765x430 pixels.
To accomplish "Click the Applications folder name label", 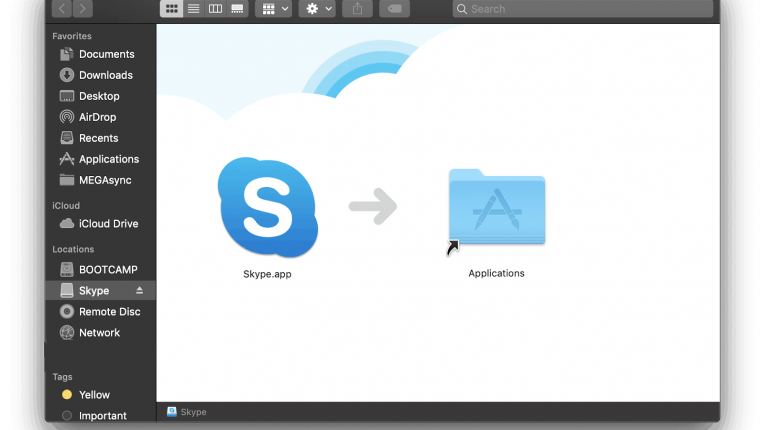I will point(496,273).
